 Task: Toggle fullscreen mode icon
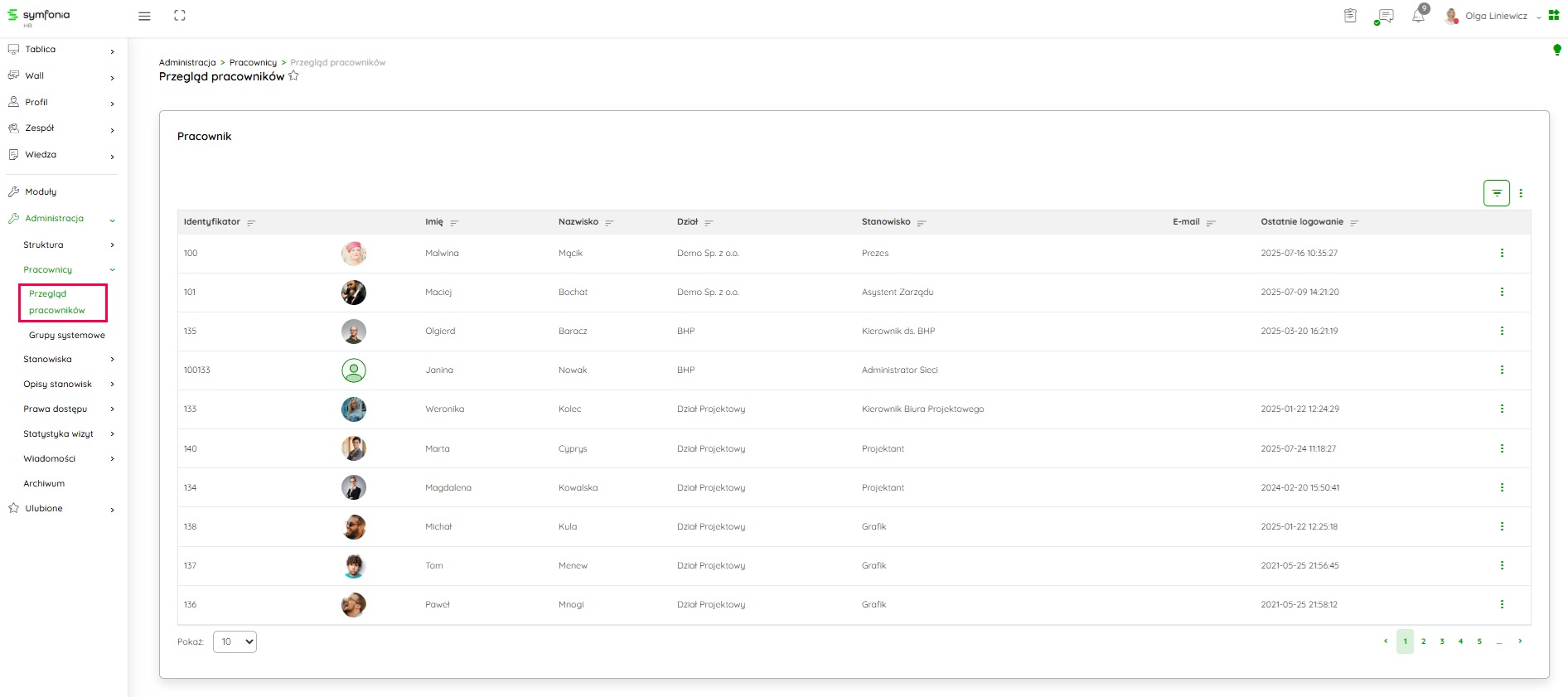[180, 16]
